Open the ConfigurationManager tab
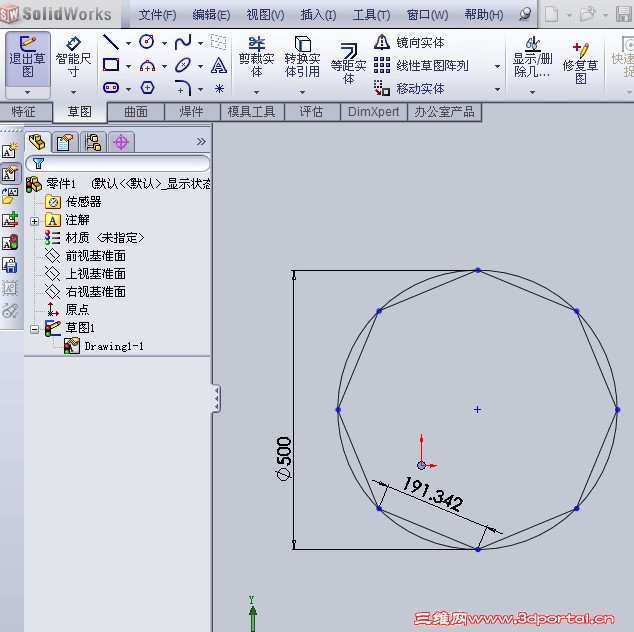The image size is (634, 632). (93, 142)
